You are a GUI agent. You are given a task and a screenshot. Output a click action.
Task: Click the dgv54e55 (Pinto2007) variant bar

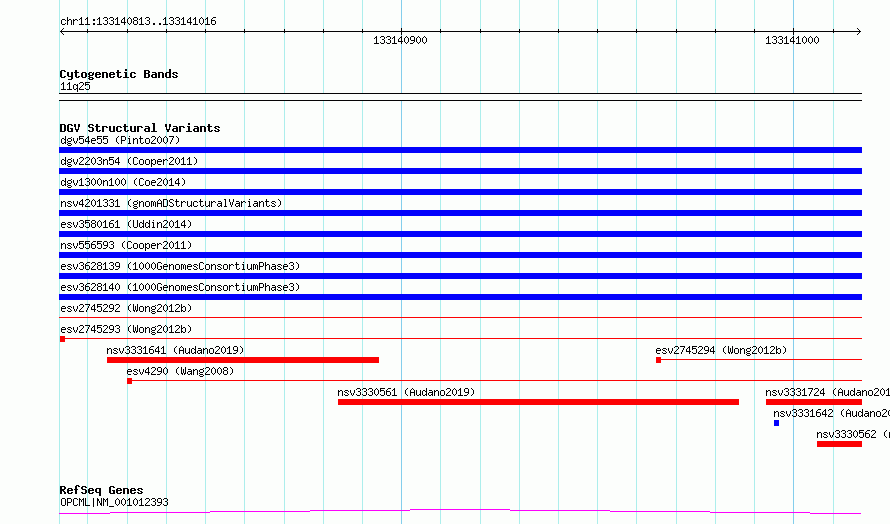tap(460, 150)
